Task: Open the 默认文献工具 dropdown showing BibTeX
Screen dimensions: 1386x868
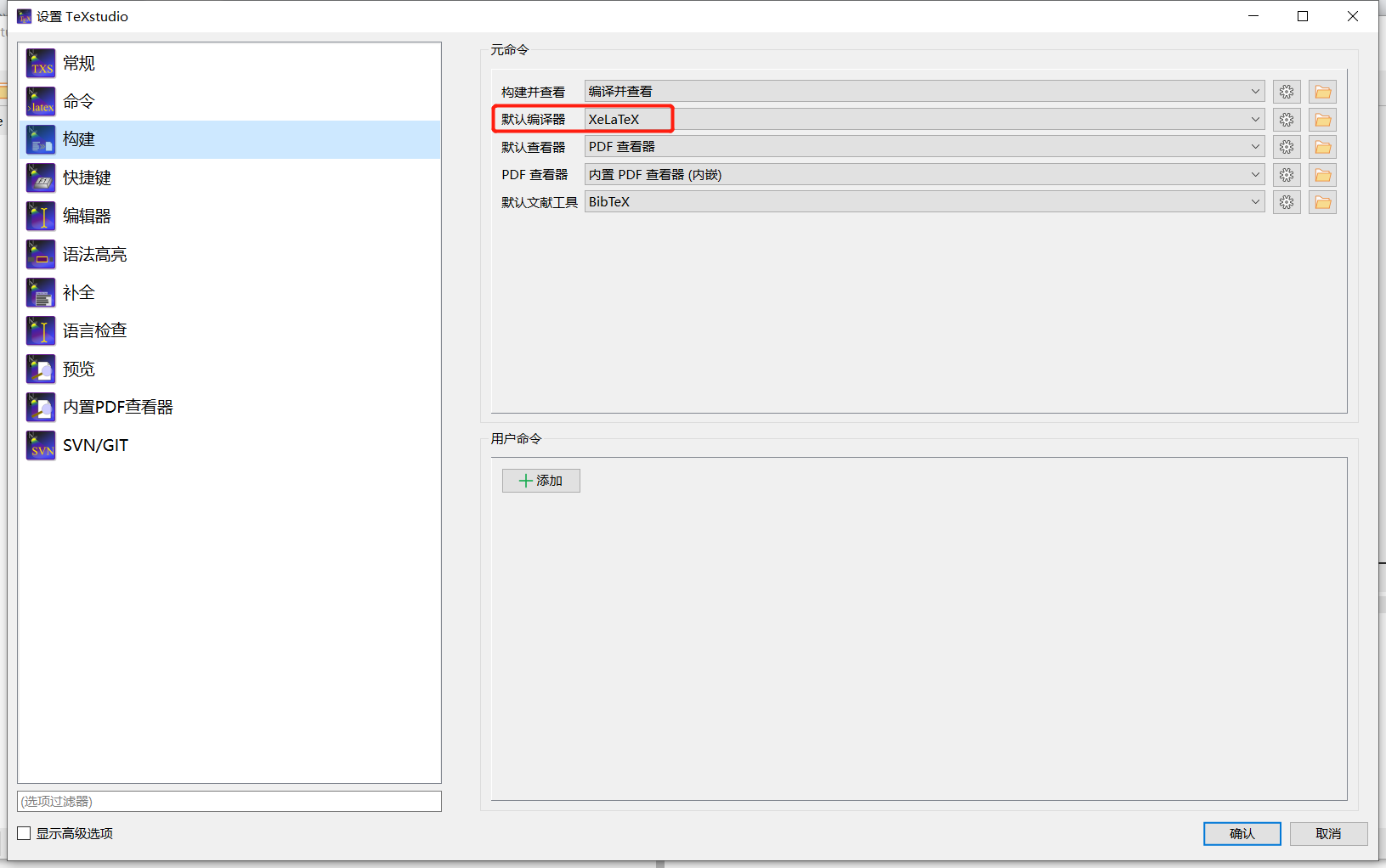Action: pyautogui.click(x=925, y=202)
